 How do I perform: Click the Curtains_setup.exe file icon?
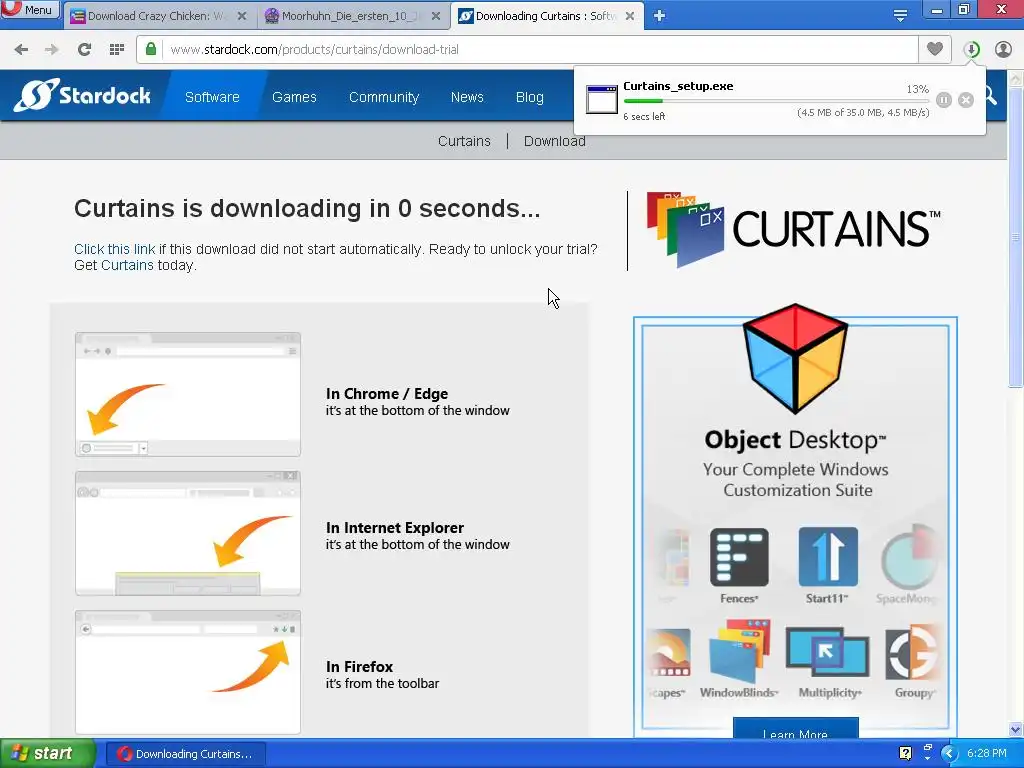point(601,99)
